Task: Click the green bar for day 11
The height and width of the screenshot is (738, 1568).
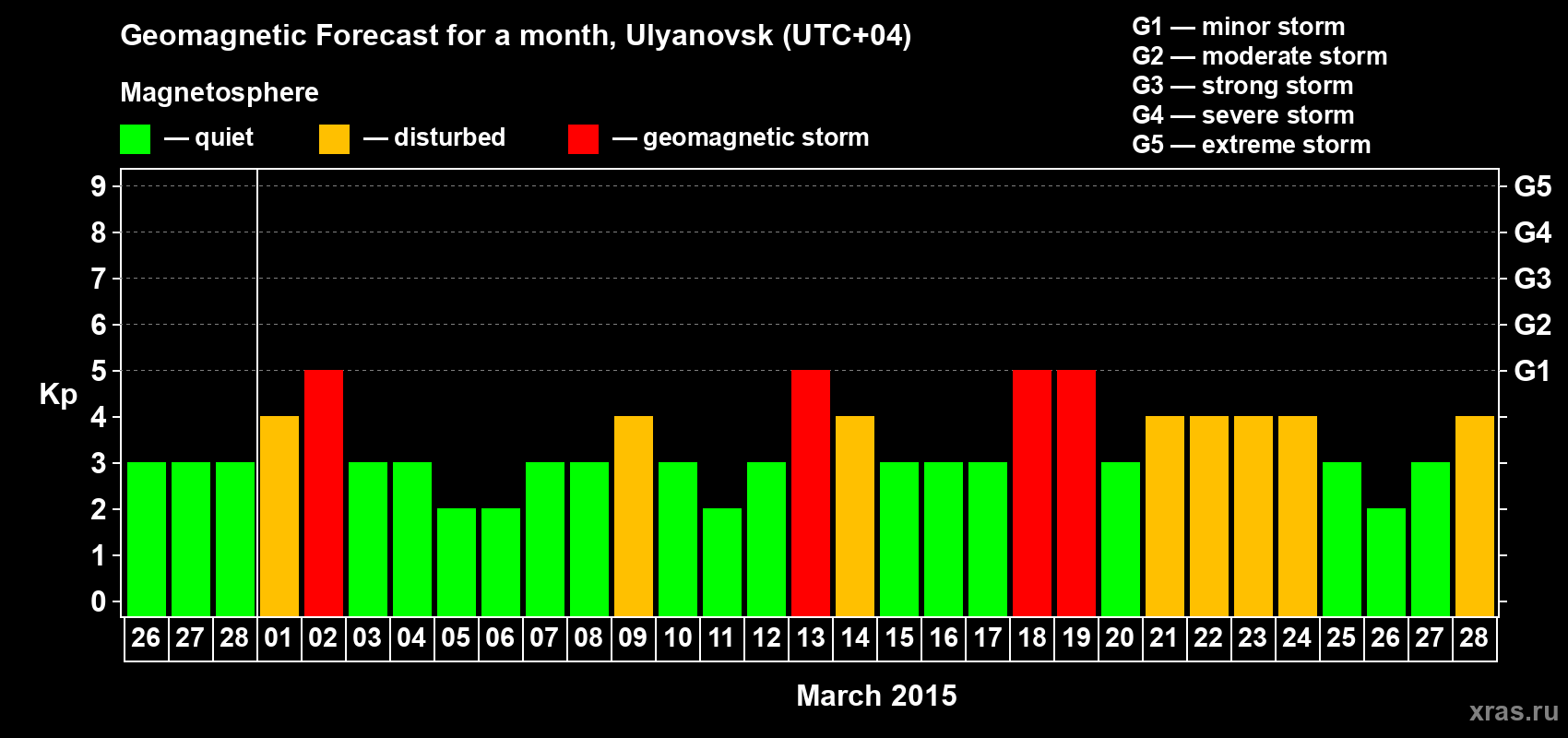Action: point(722,563)
